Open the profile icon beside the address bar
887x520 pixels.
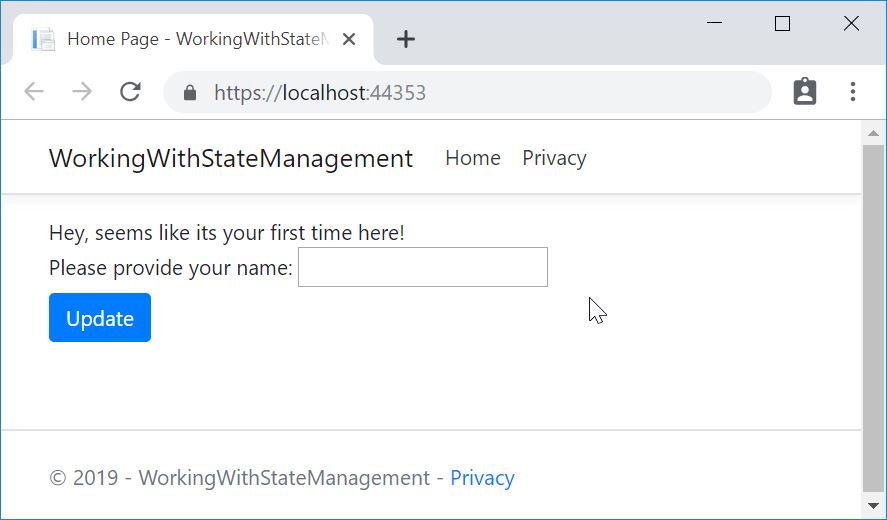(804, 92)
